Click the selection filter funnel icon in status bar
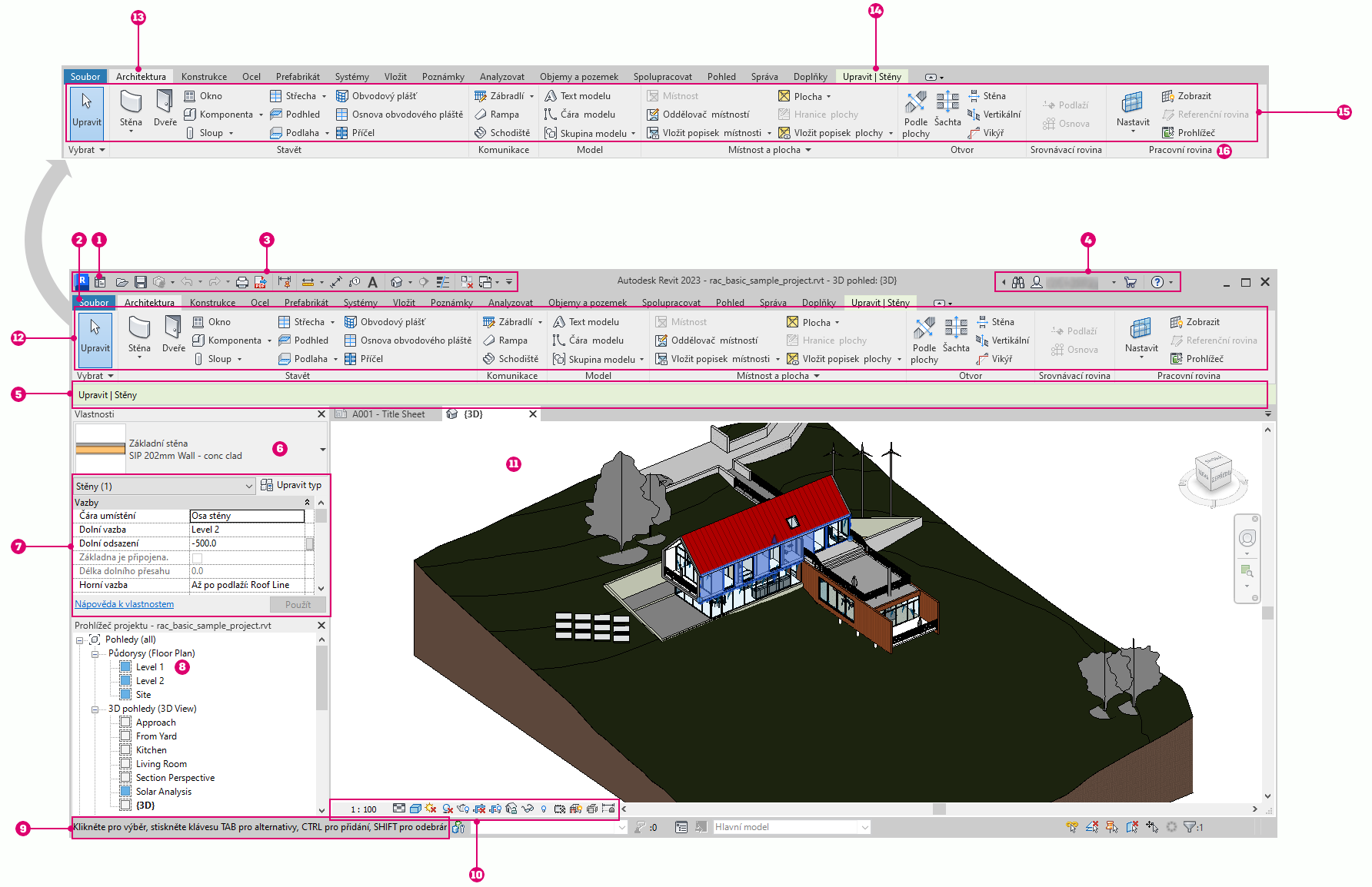 coord(1190,827)
